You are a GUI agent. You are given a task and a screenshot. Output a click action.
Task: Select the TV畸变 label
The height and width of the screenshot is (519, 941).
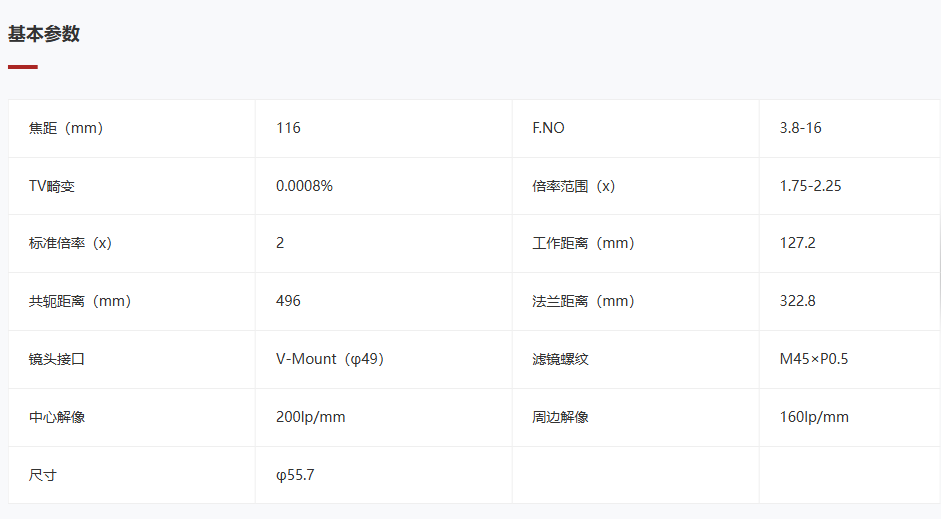(52, 186)
